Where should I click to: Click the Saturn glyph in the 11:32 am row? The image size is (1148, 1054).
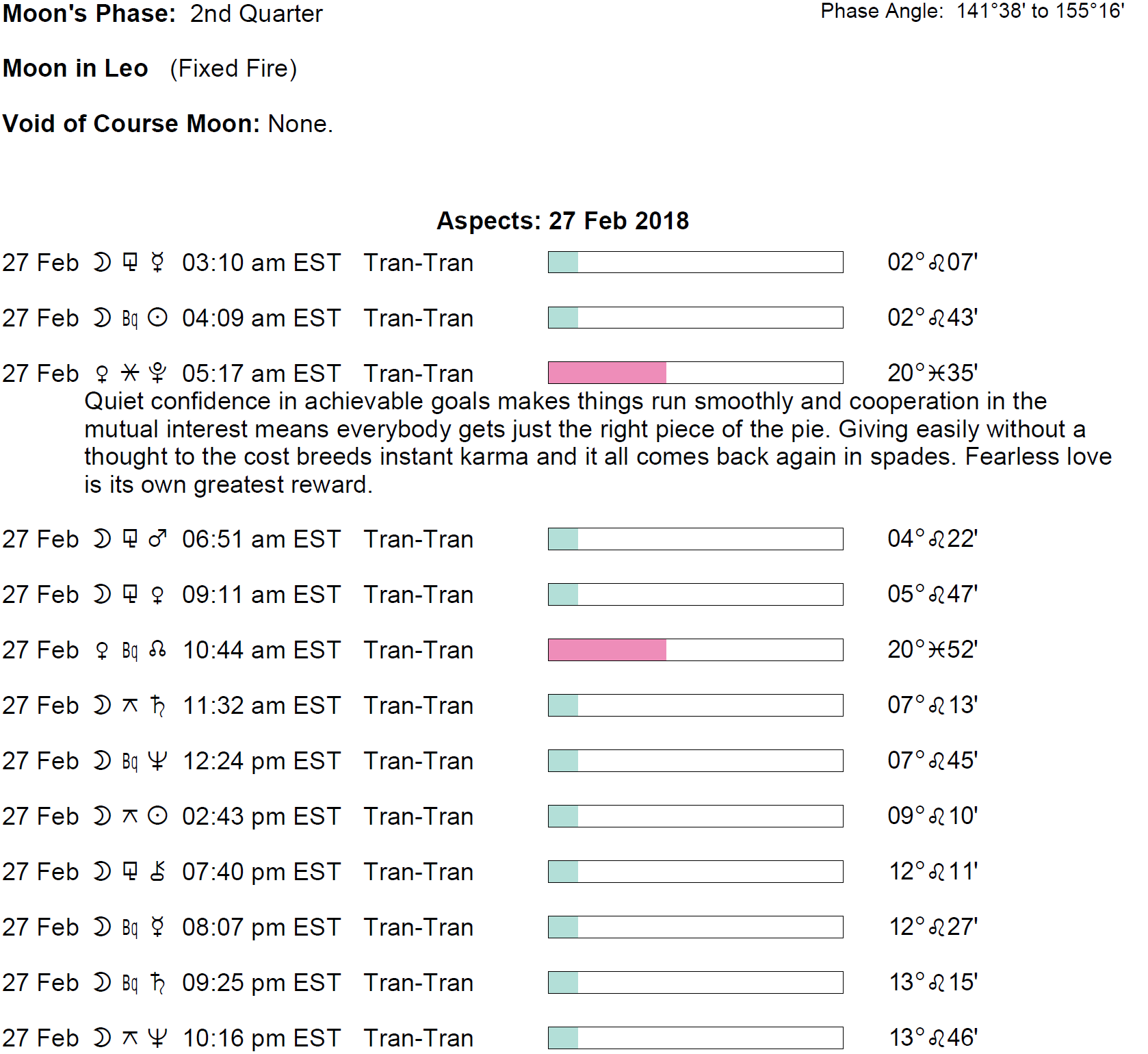click(157, 706)
